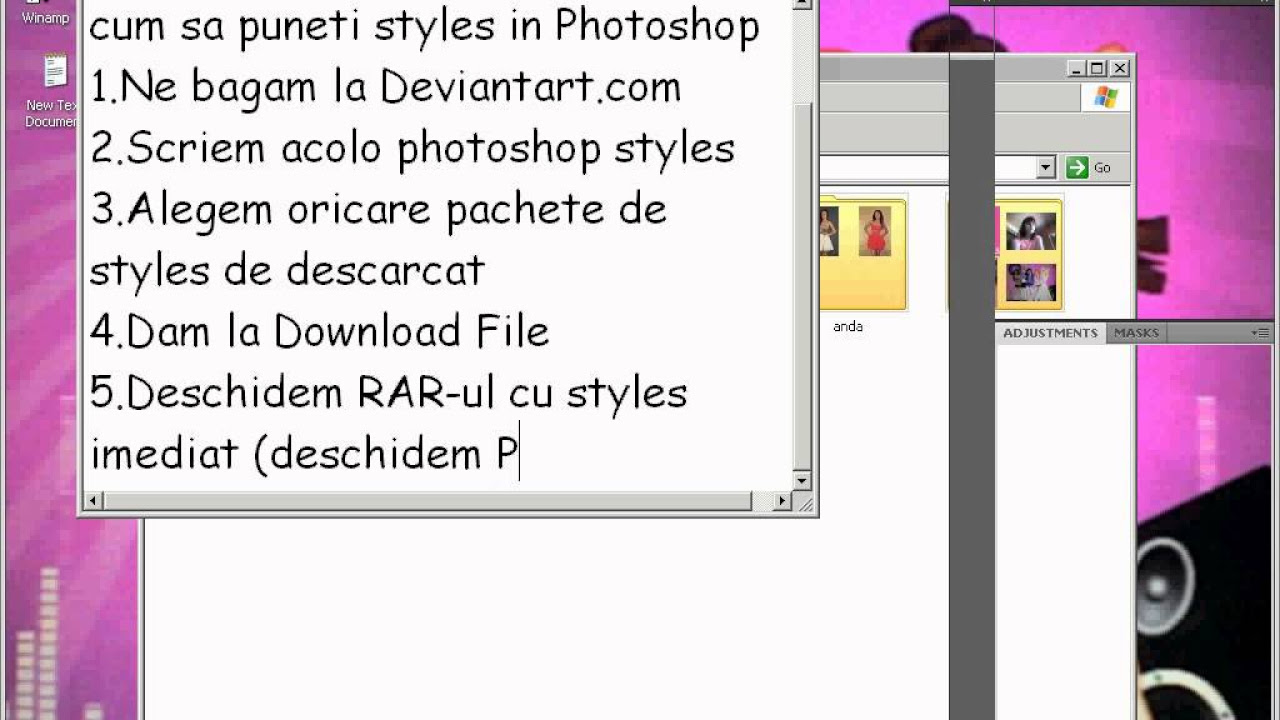This screenshot has height=720, width=1280.
Task: Click Notepad horizontal scrollbar right arrow
Action: coord(783,501)
